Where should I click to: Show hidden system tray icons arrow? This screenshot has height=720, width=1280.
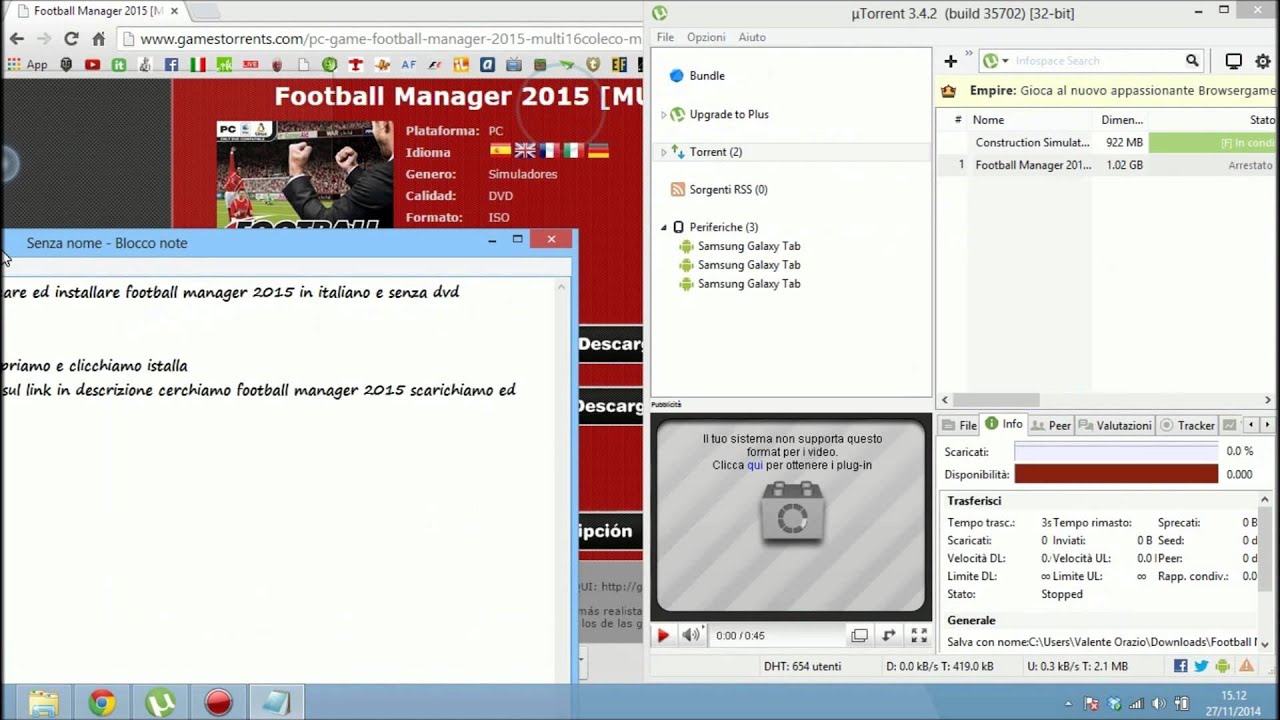1068,704
